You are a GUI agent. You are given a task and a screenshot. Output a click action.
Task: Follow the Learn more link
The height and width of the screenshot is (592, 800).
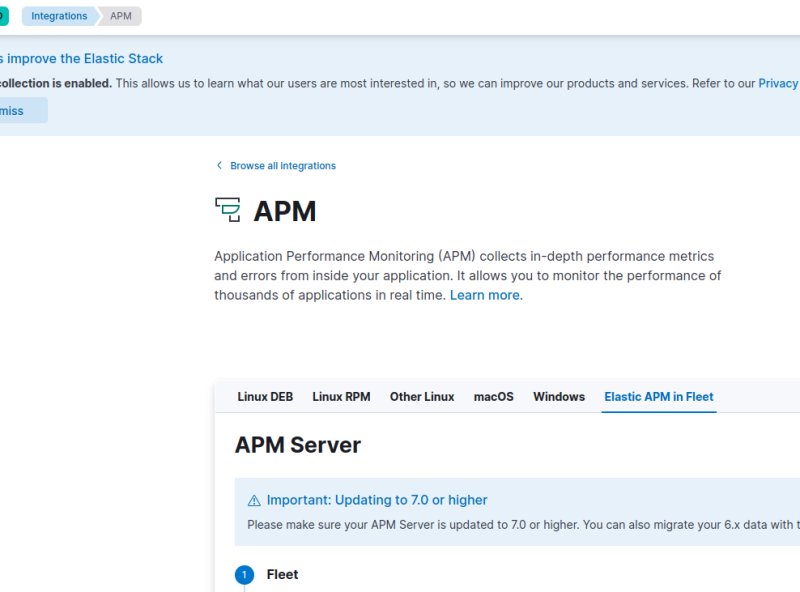coord(484,295)
